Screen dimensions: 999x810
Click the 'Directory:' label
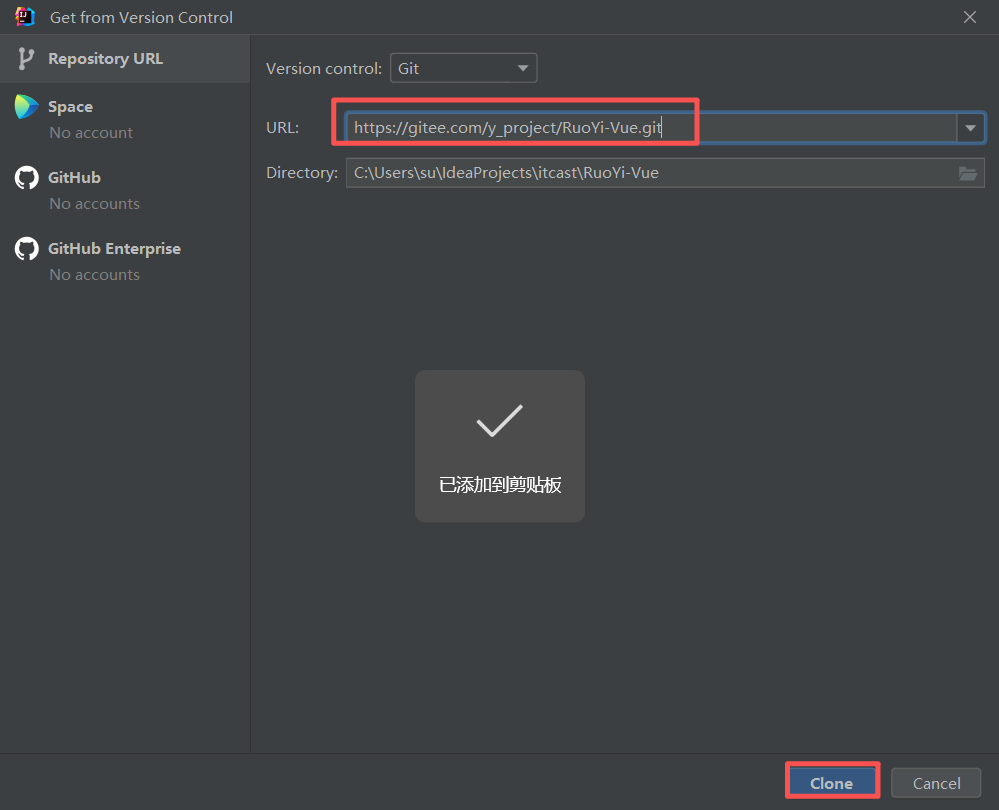(302, 173)
